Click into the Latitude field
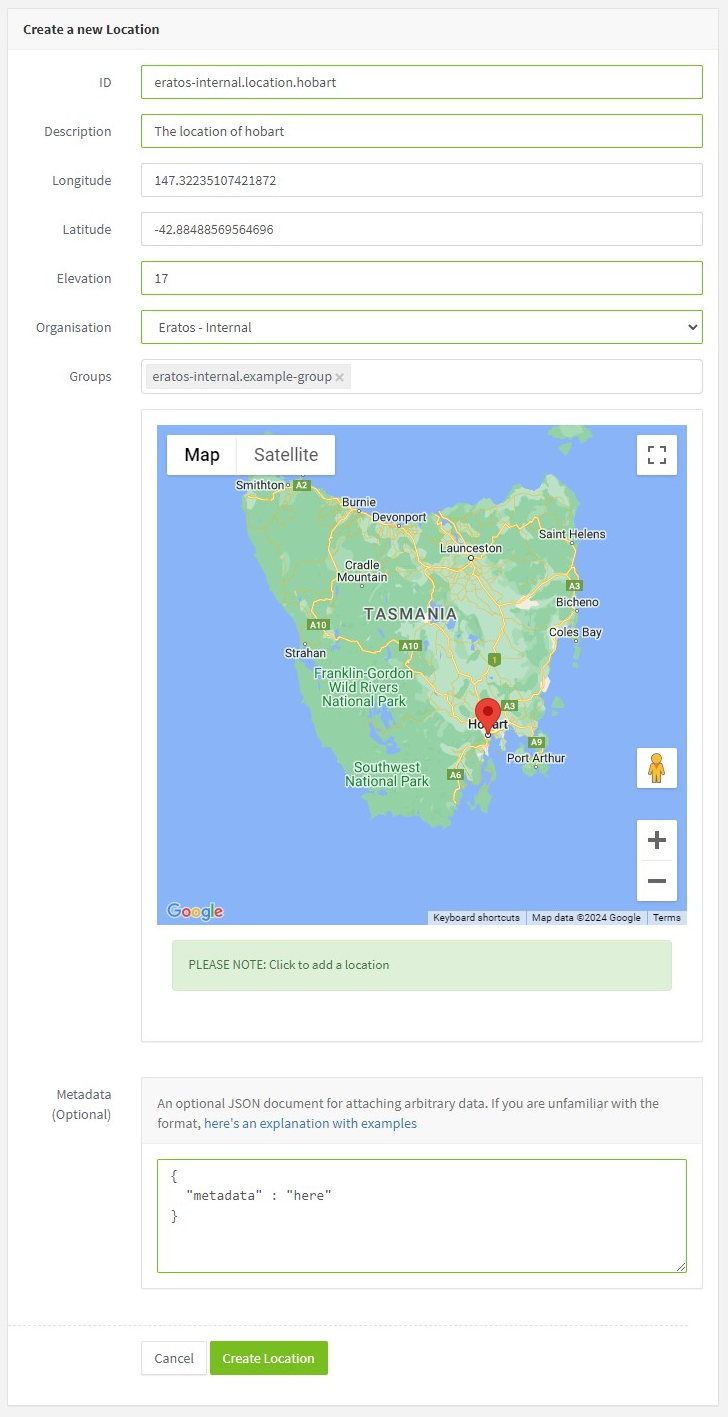 click(x=422, y=229)
